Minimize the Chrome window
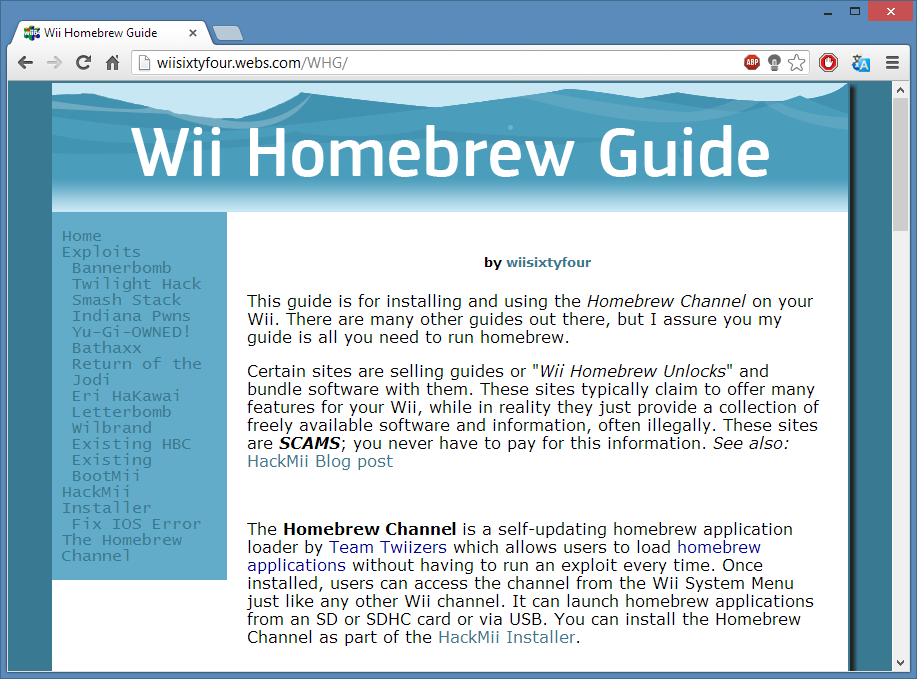The image size is (917, 679). point(828,12)
